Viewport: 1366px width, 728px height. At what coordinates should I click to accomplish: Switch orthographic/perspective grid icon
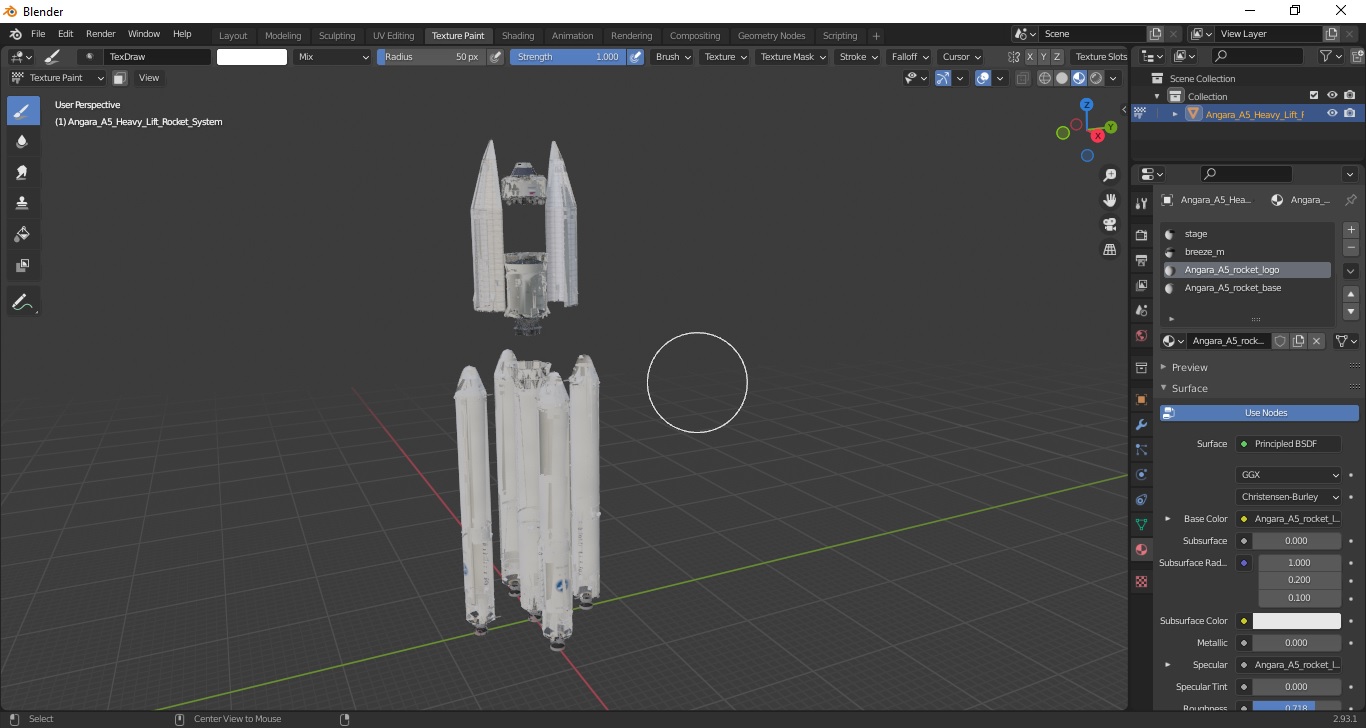tap(1109, 249)
